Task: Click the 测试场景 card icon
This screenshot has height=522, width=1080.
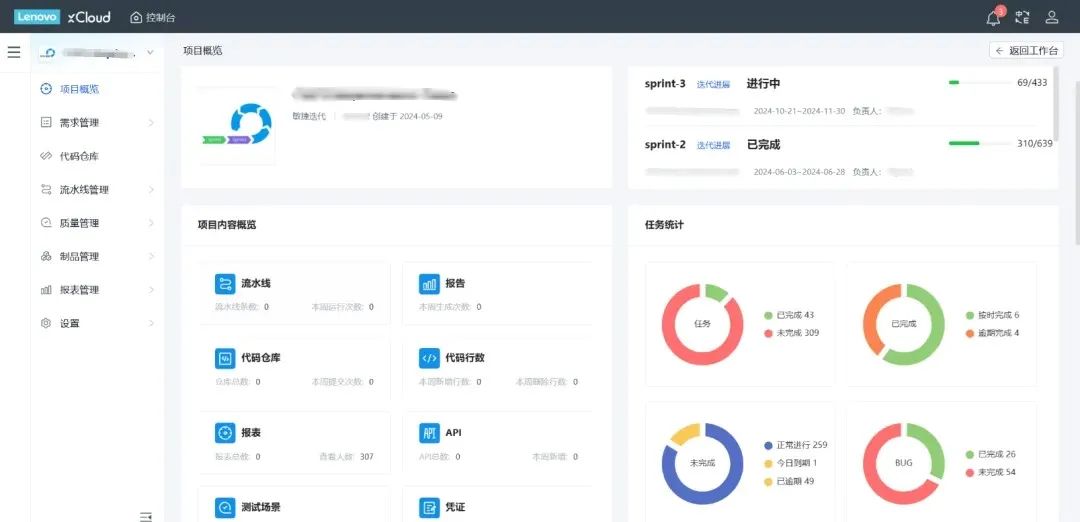Action: (x=225, y=508)
